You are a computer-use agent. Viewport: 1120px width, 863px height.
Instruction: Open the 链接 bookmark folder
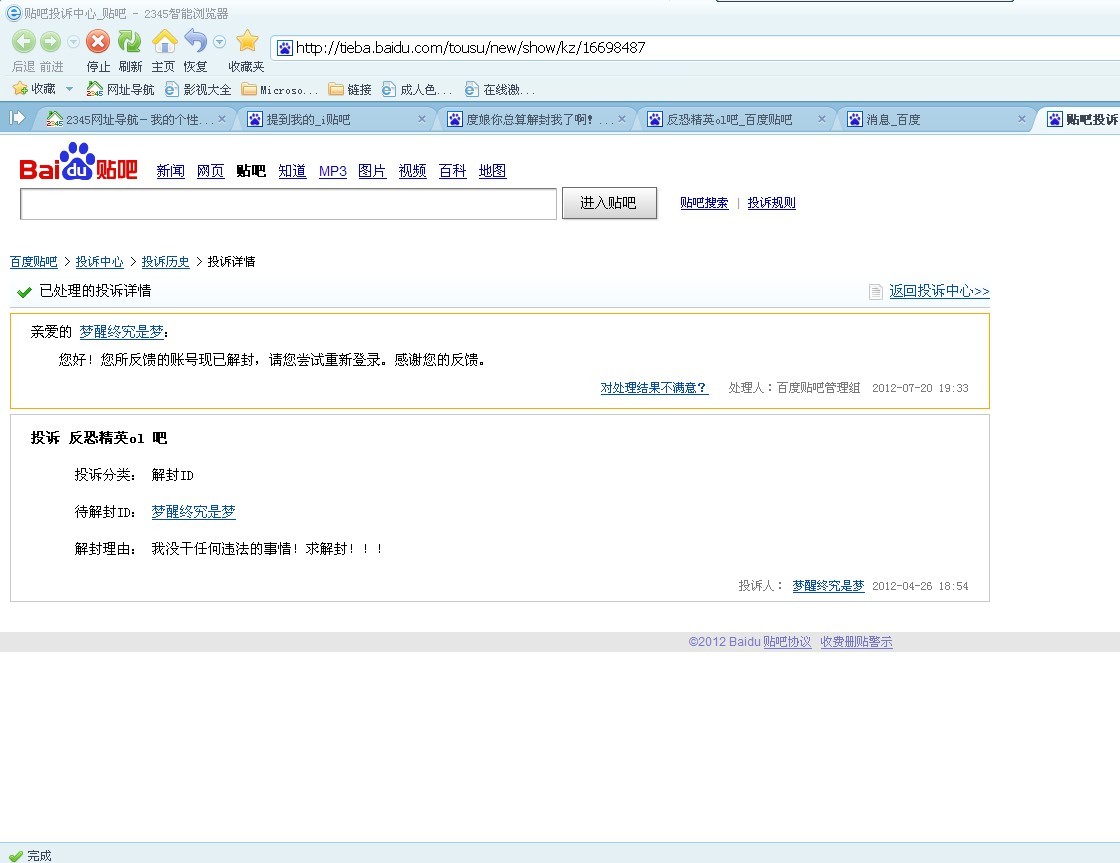(x=350, y=89)
